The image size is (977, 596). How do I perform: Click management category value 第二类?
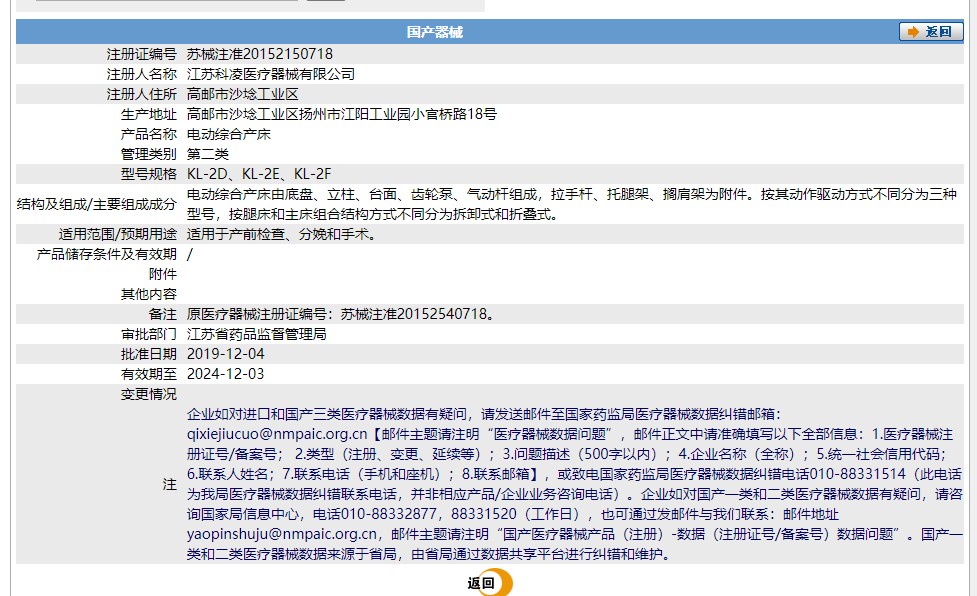[x=207, y=154]
